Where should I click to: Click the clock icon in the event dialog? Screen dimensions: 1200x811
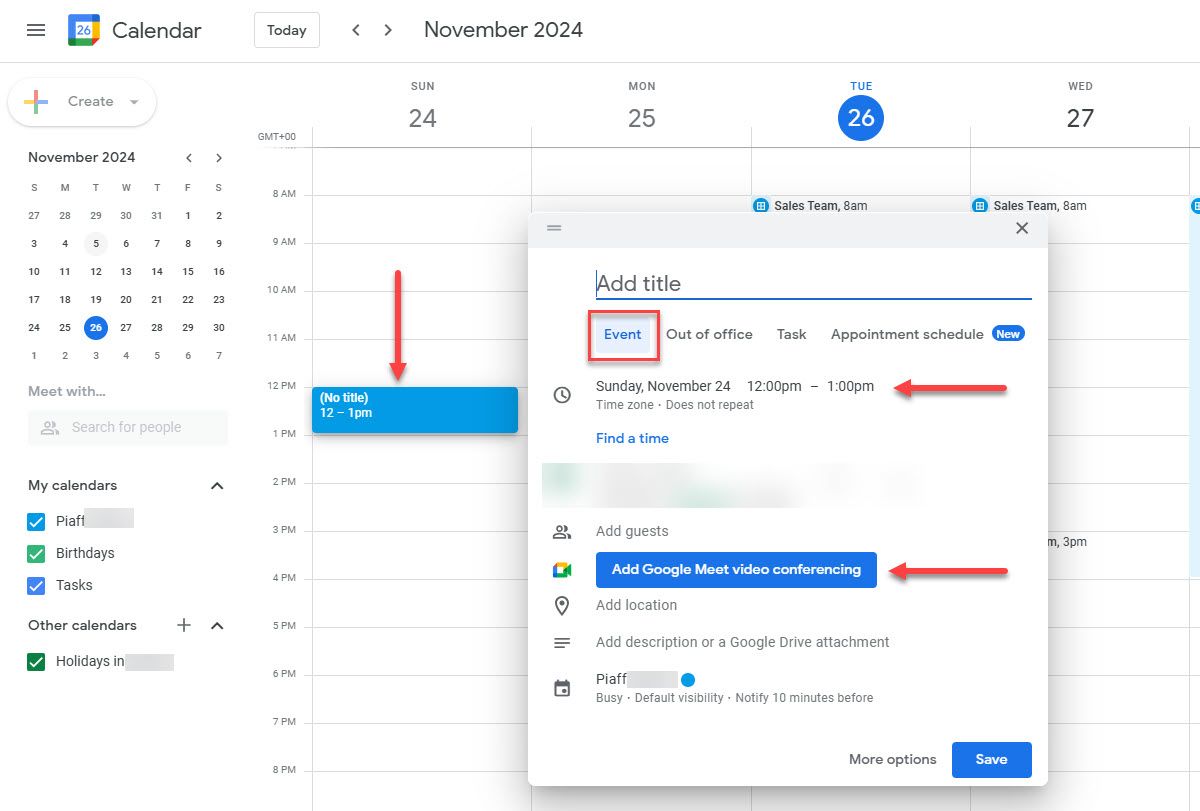561,395
